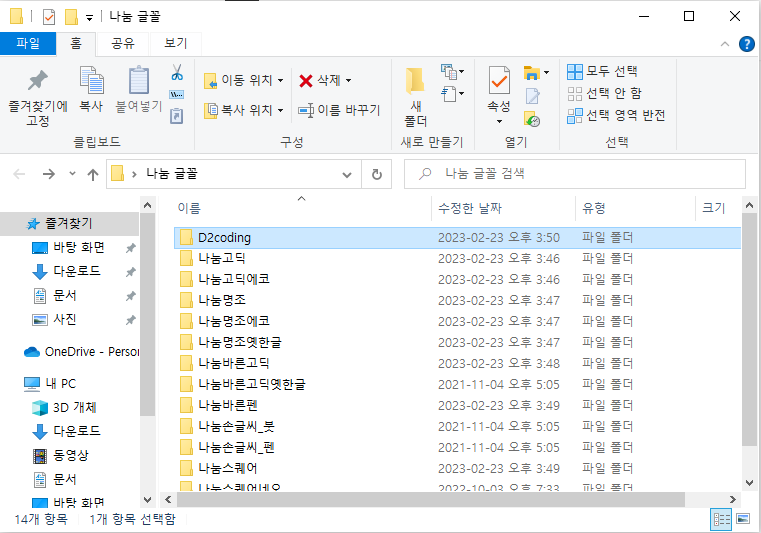The width and height of the screenshot is (761, 533).
Task: Click Invert selection (선택 영역 반전)
Action: [616, 116]
